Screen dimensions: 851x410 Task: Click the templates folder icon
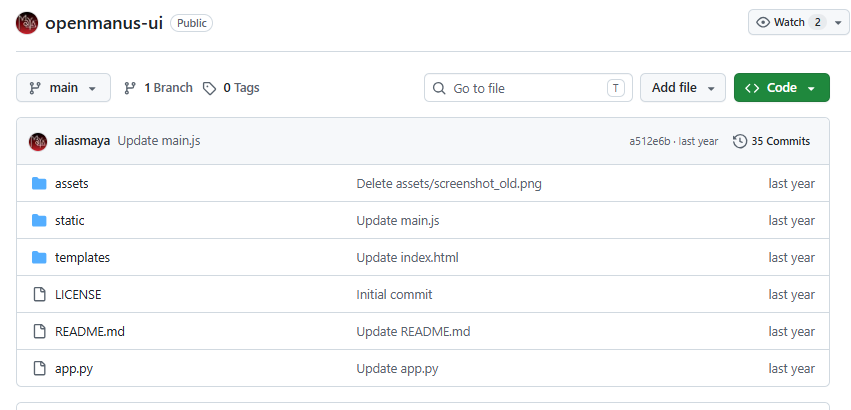[x=39, y=257]
